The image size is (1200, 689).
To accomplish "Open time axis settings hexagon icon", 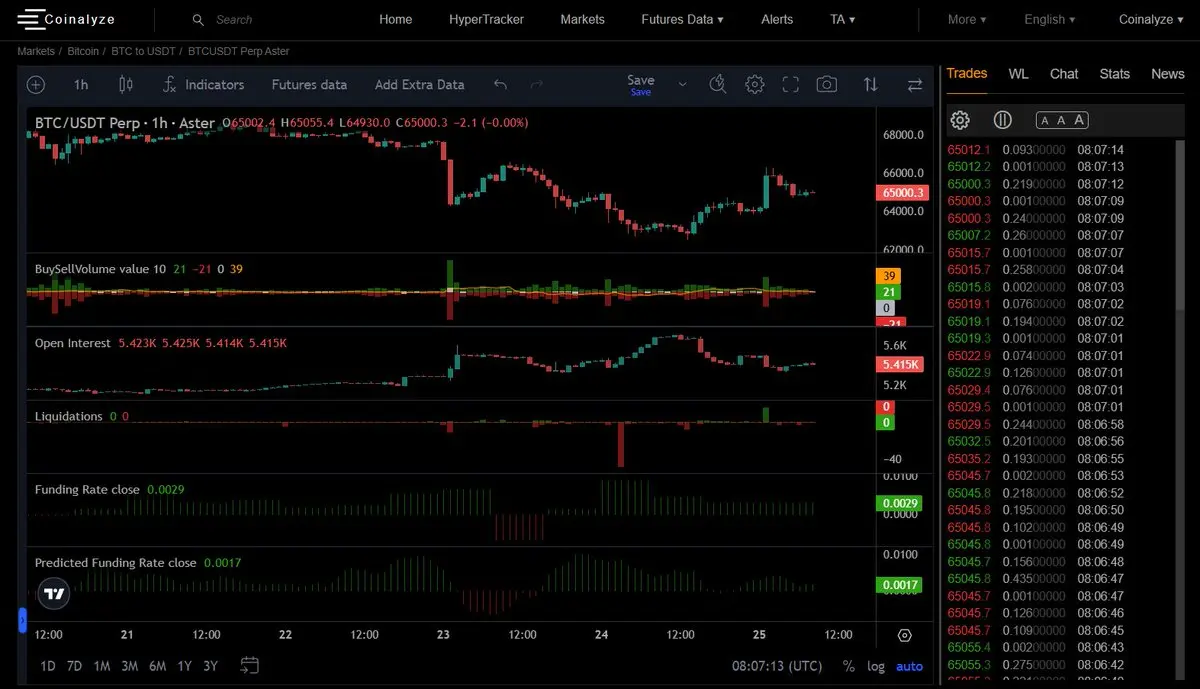I will 905,635.
